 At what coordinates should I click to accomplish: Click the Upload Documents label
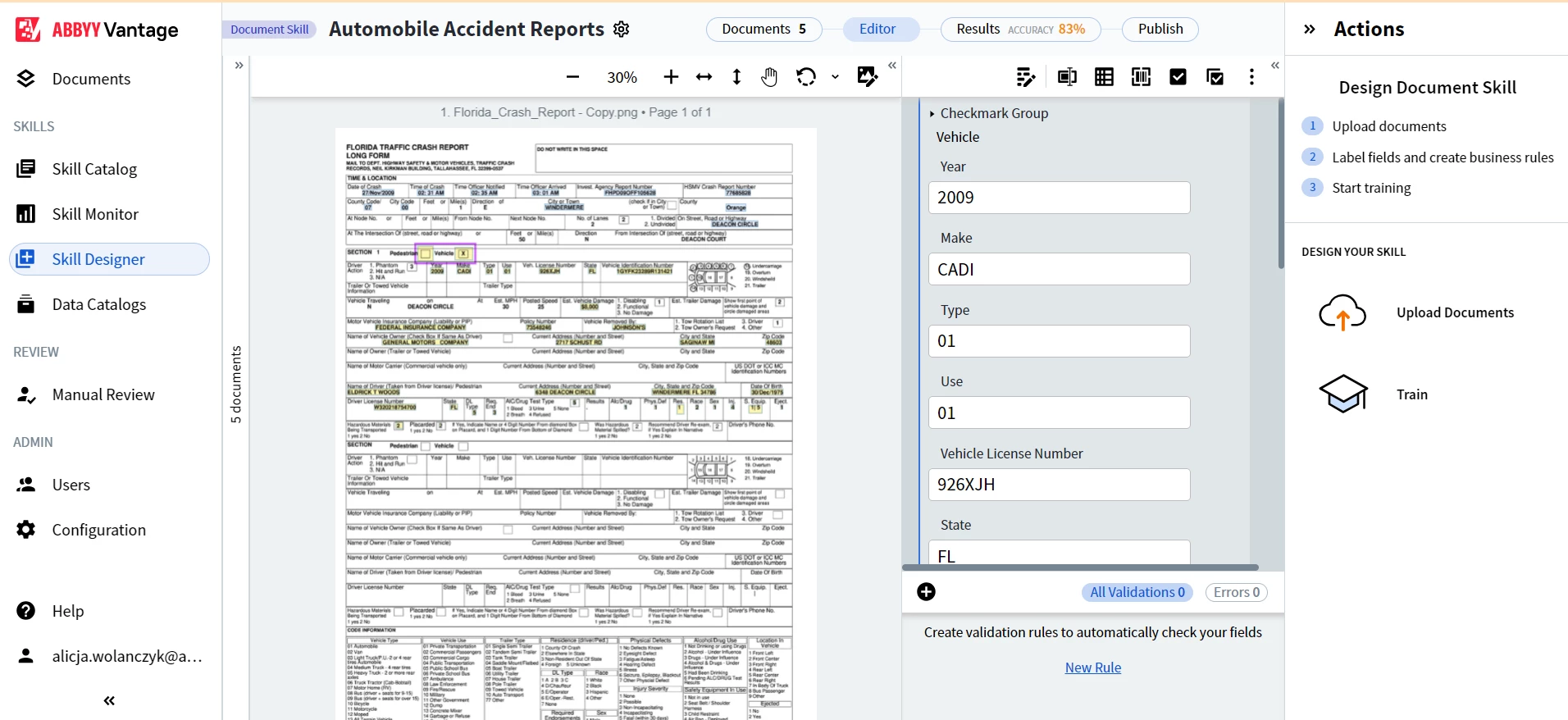(x=1455, y=312)
